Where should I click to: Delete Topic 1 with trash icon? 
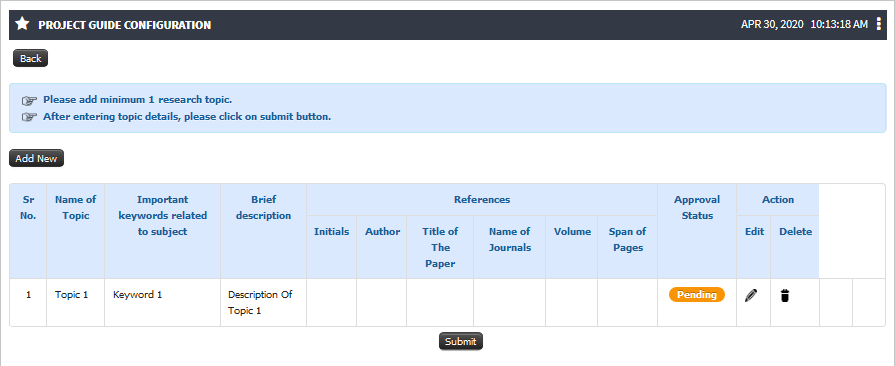(x=785, y=295)
